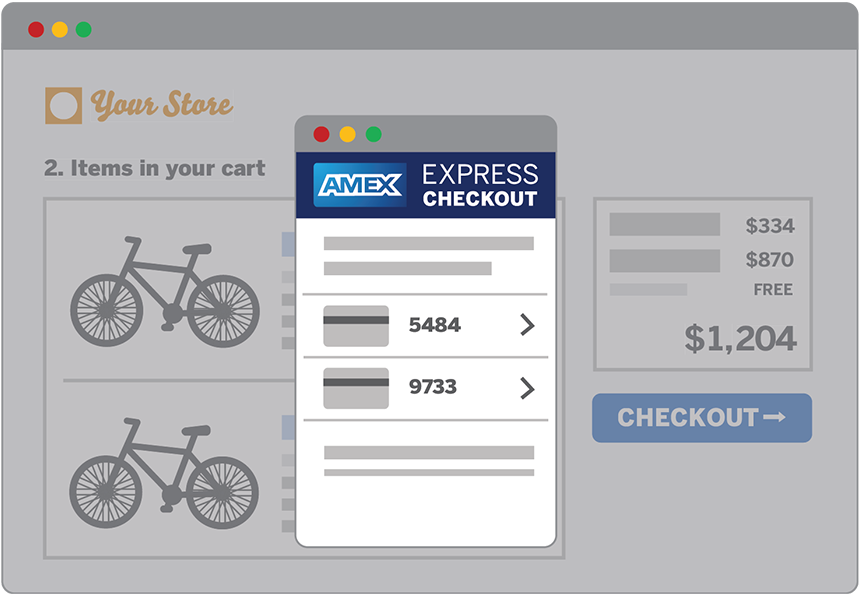859x594 pixels.
Task: Click the top bicycle product image
Action: tap(165, 291)
